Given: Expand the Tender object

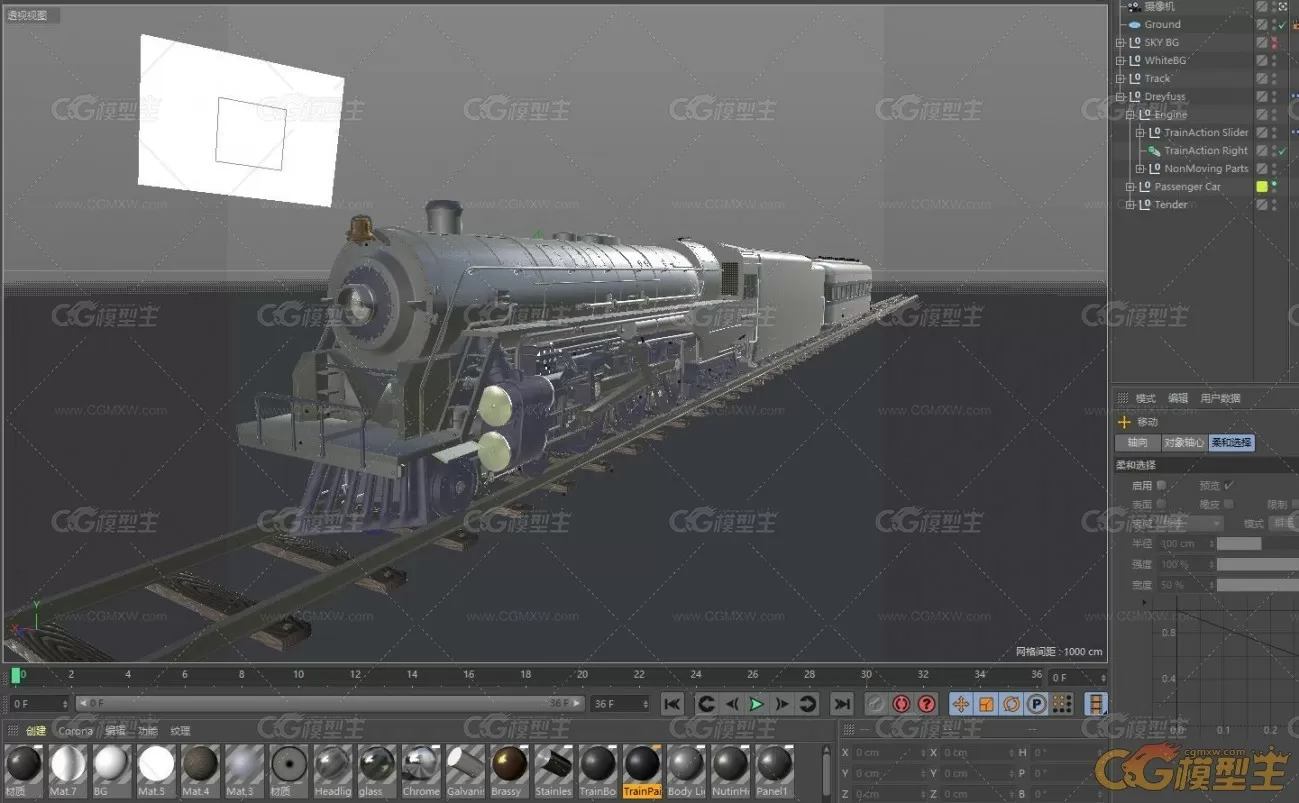Looking at the screenshot, I should pos(1130,204).
